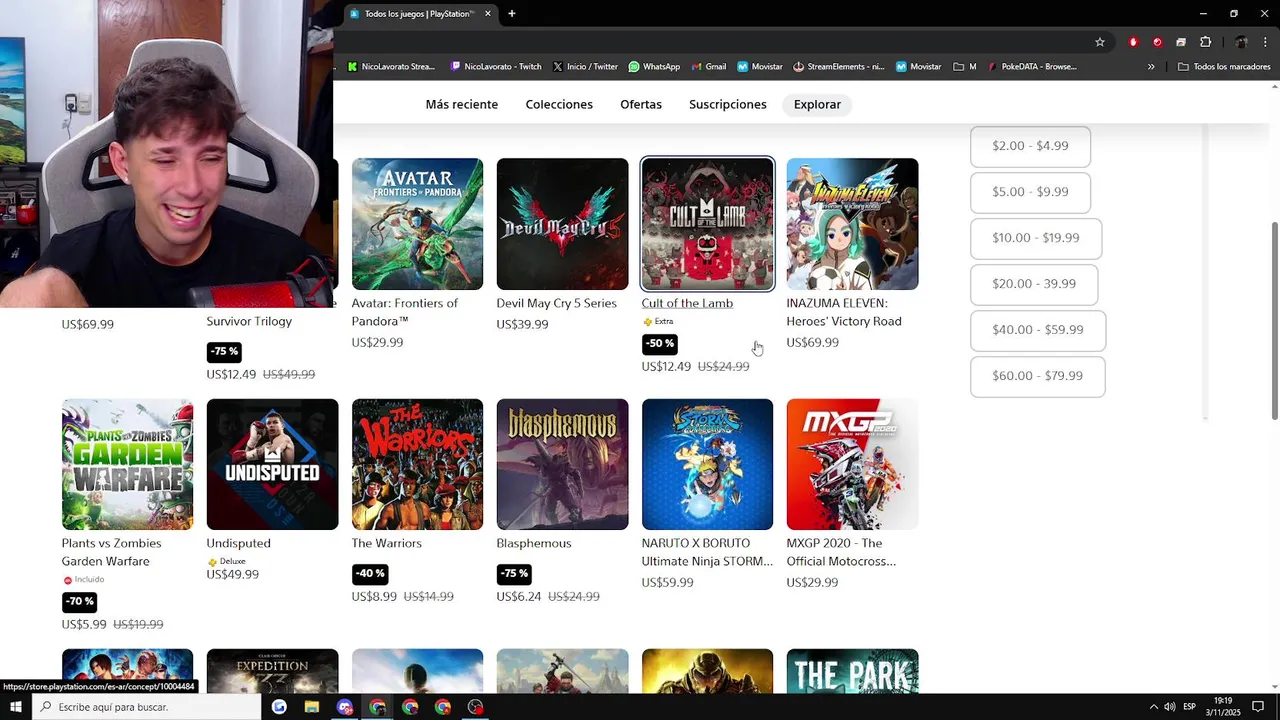
Task: Open the Cult of the Lamb title link
Action: [x=687, y=303]
